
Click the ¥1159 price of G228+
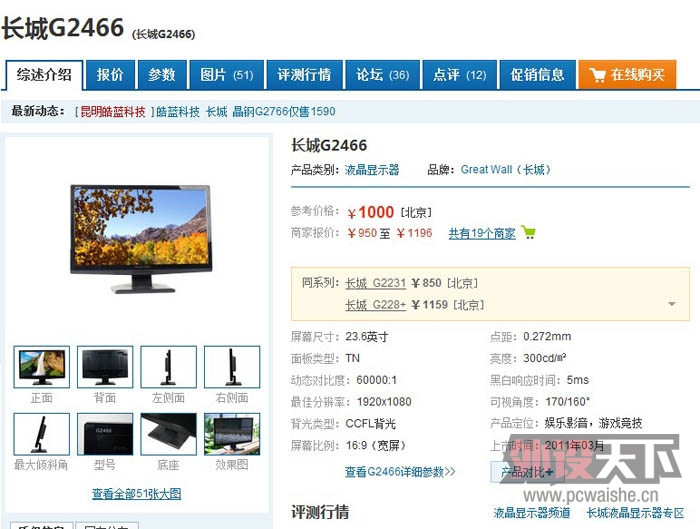pyautogui.click(x=429, y=305)
